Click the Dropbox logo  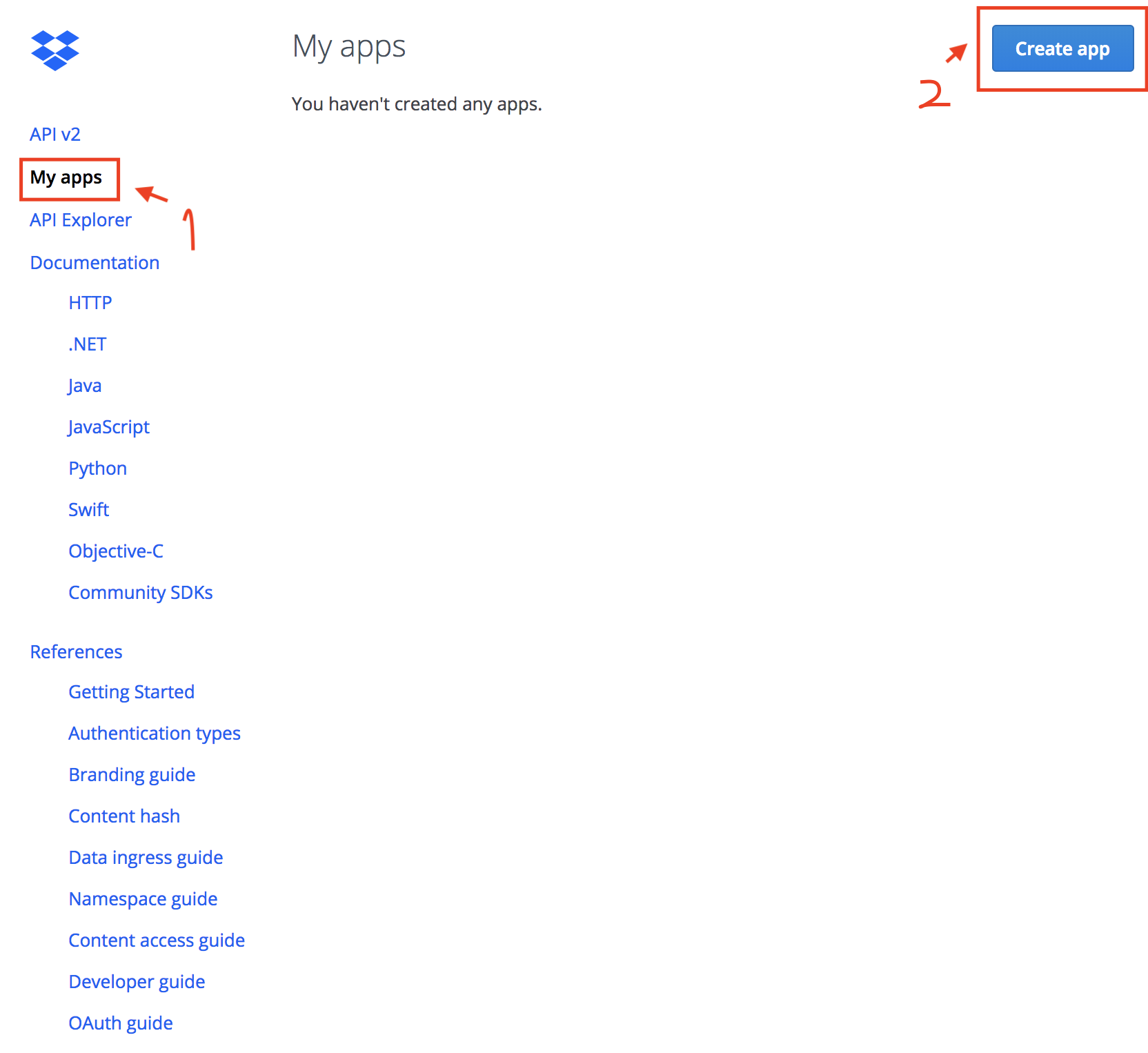(x=55, y=50)
